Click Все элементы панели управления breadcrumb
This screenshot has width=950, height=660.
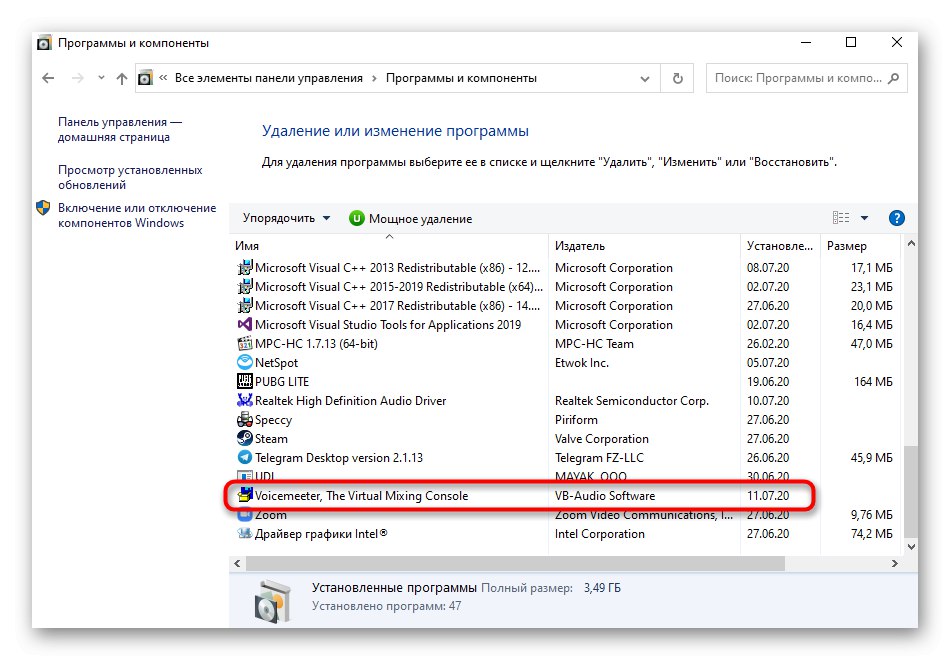pos(268,78)
